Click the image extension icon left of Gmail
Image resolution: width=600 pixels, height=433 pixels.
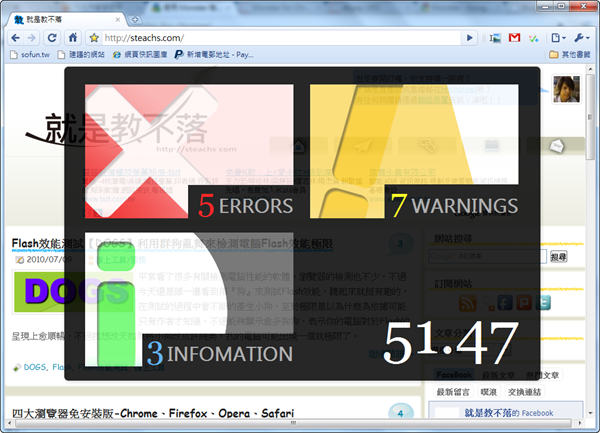495,38
